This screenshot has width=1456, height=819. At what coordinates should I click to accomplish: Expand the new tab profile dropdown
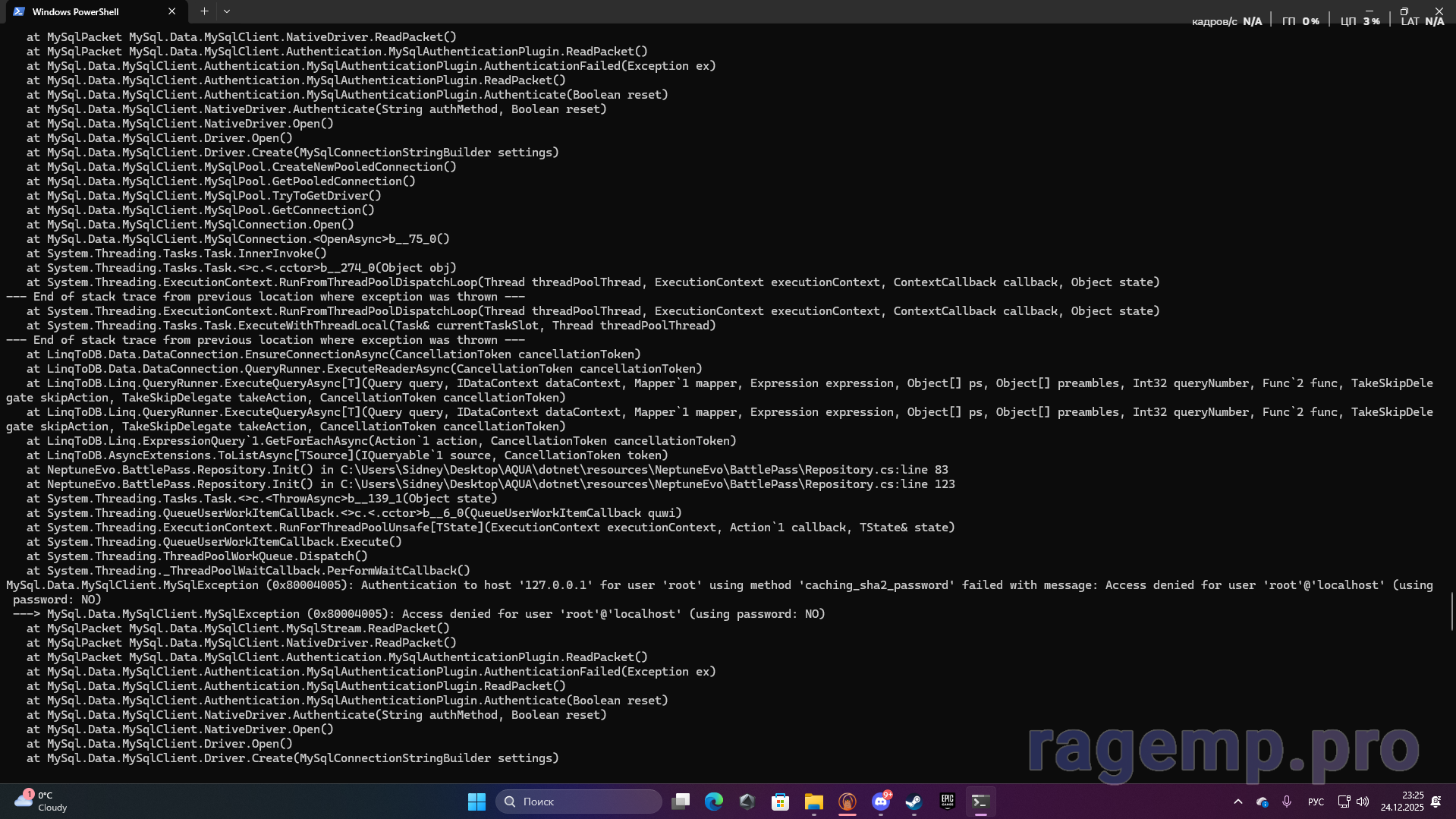point(227,11)
